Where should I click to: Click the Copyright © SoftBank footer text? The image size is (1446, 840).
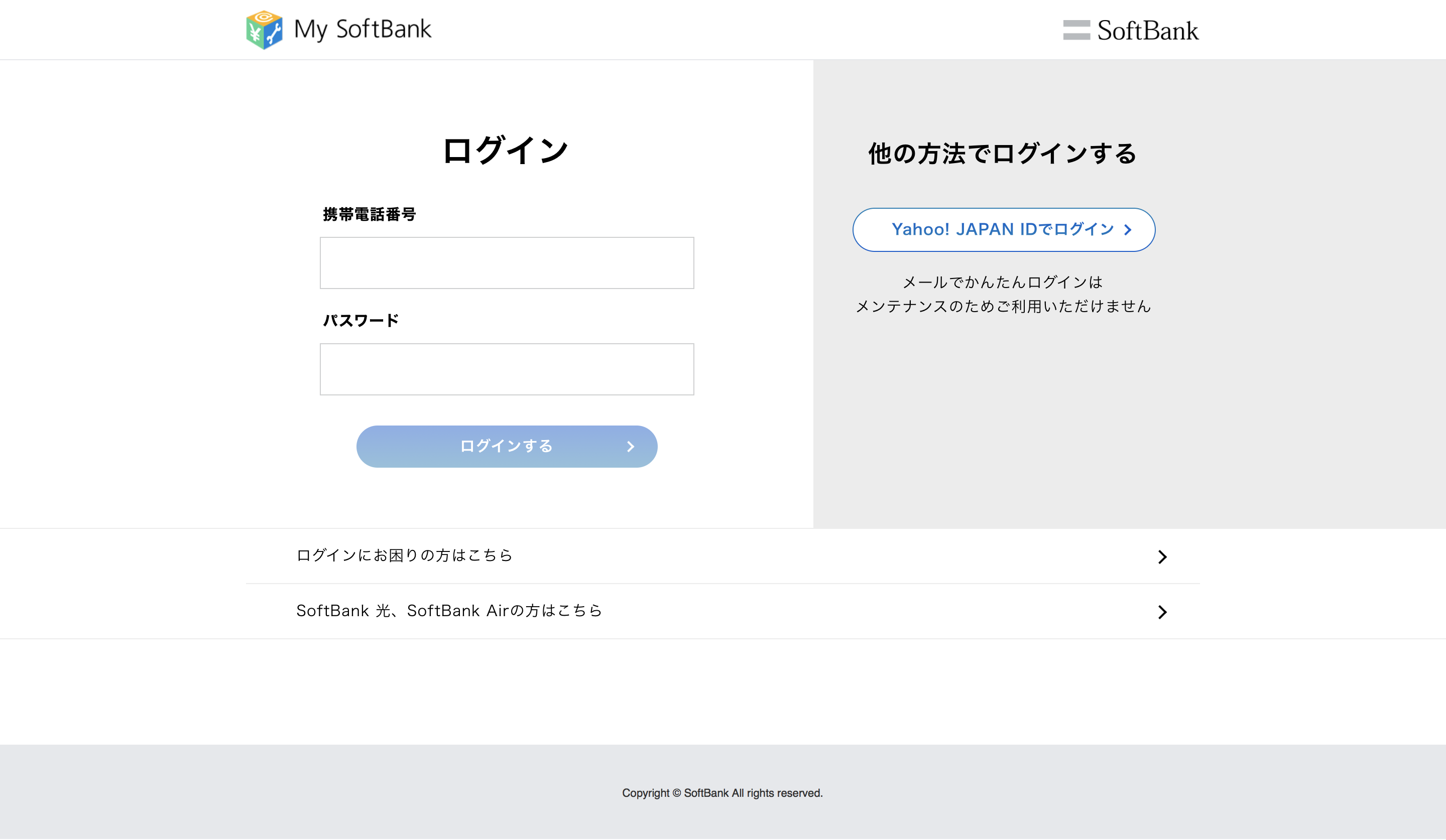point(722,793)
